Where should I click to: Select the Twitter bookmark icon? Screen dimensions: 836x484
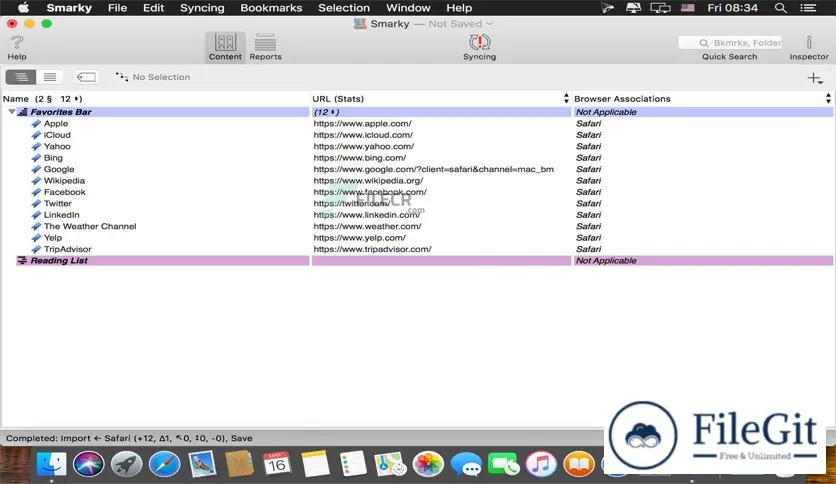point(36,204)
